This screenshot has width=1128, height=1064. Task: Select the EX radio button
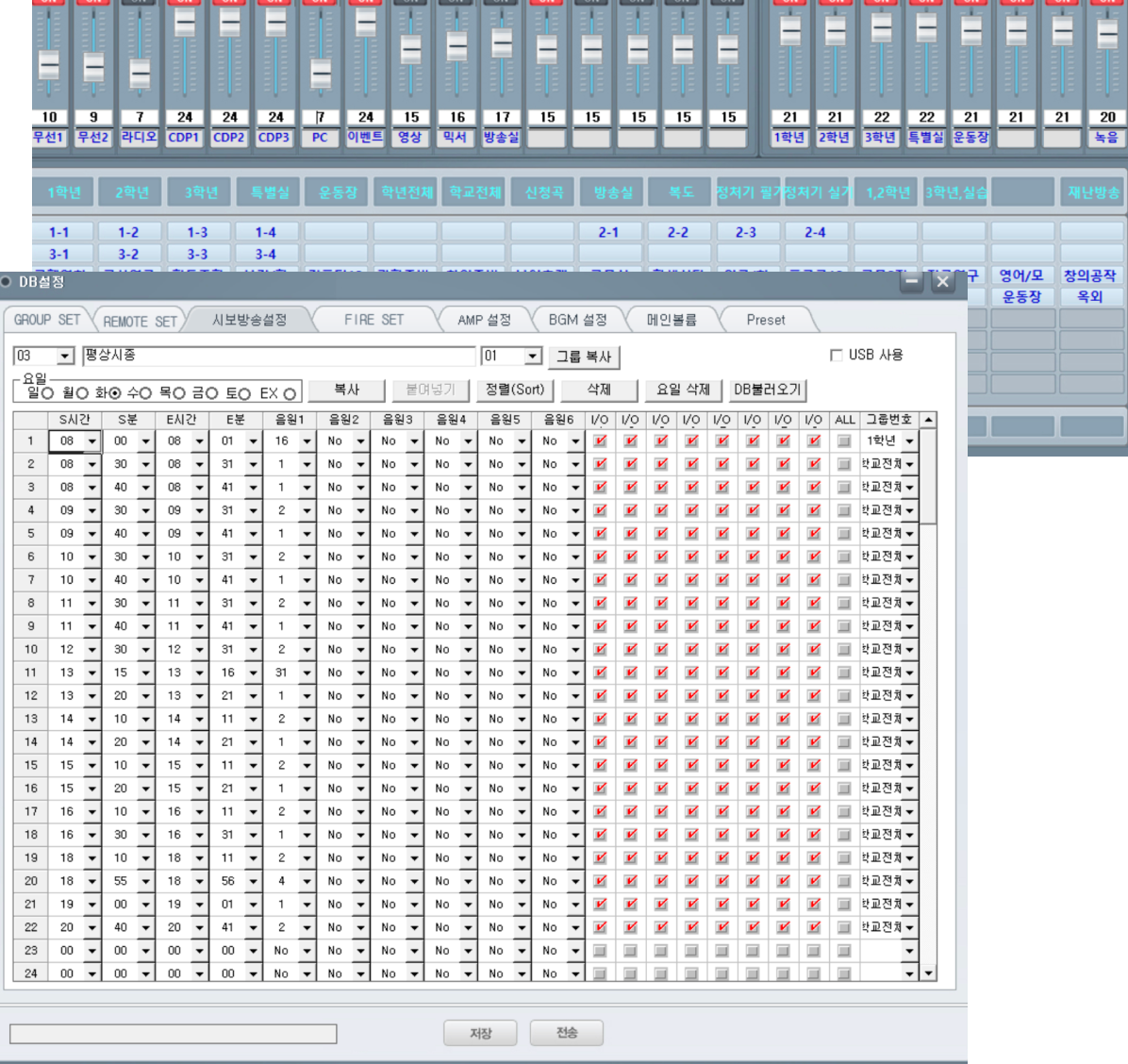(x=290, y=393)
